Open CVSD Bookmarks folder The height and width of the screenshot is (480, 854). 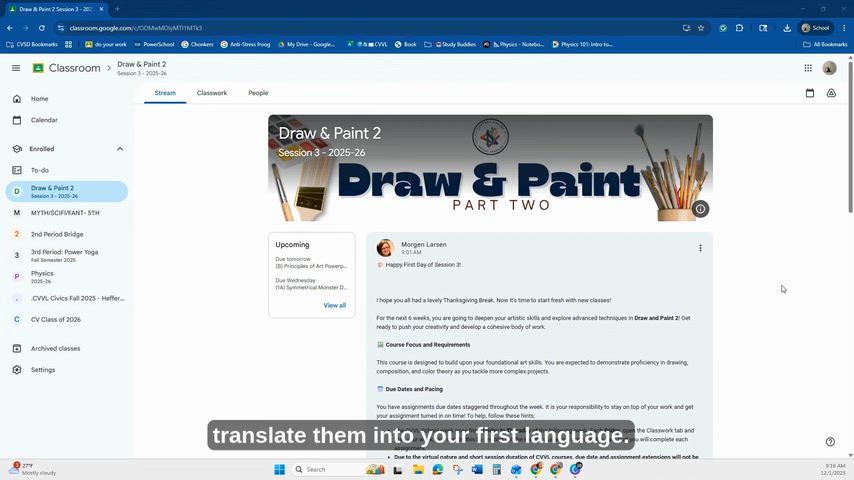32,44
